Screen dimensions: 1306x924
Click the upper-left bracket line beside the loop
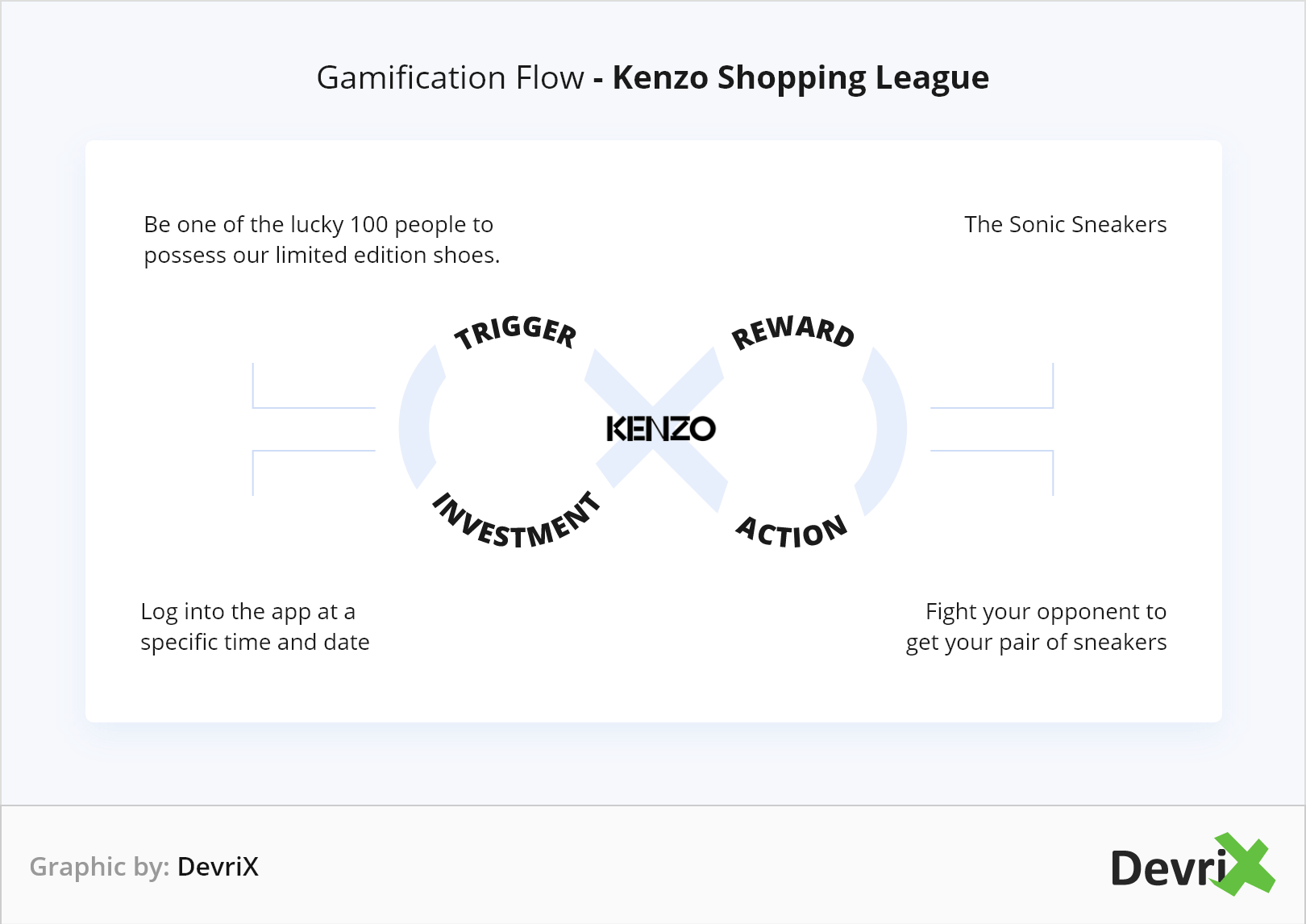pos(313,406)
